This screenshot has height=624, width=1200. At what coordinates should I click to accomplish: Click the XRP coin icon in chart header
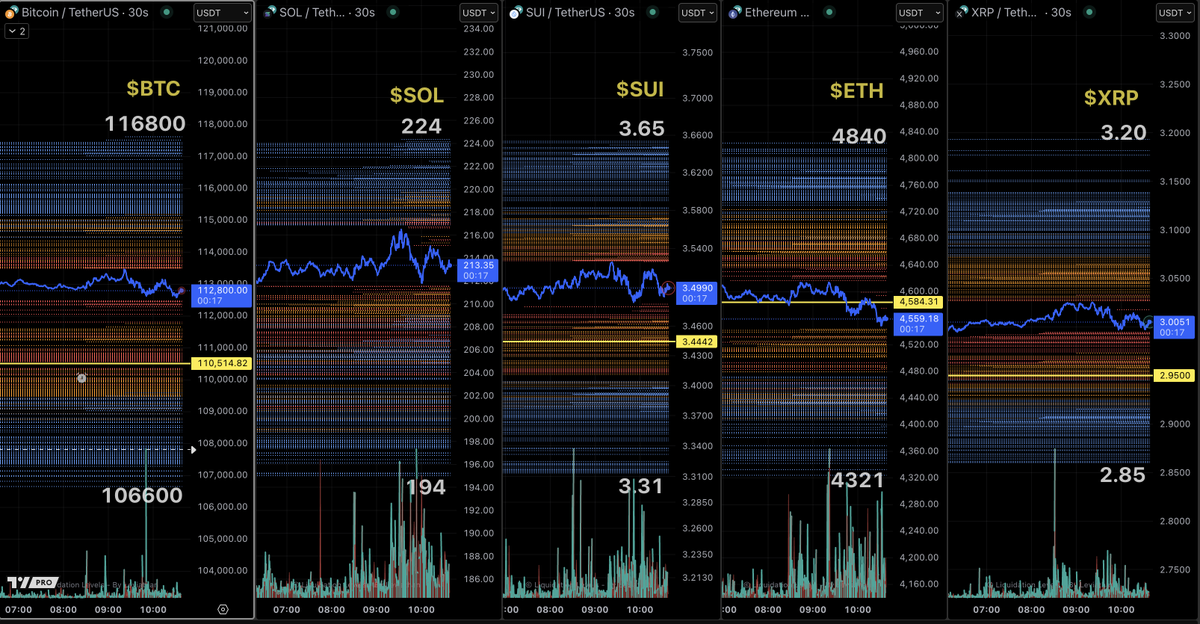click(961, 13)
